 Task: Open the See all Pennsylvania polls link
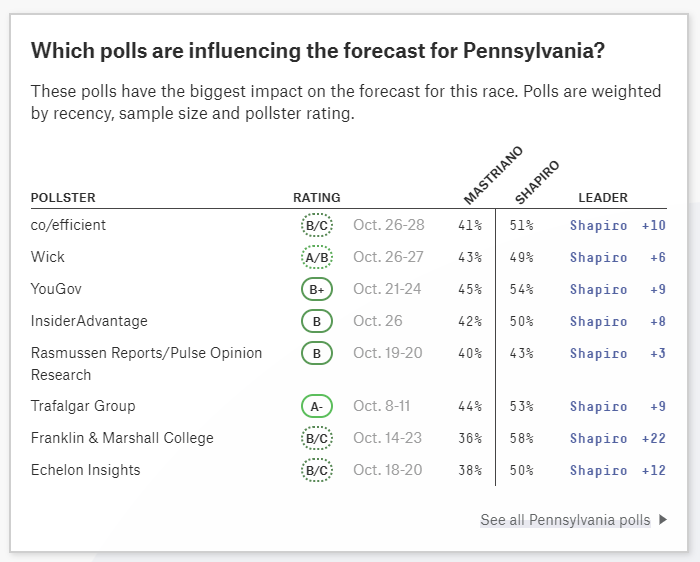coord(565,520)
